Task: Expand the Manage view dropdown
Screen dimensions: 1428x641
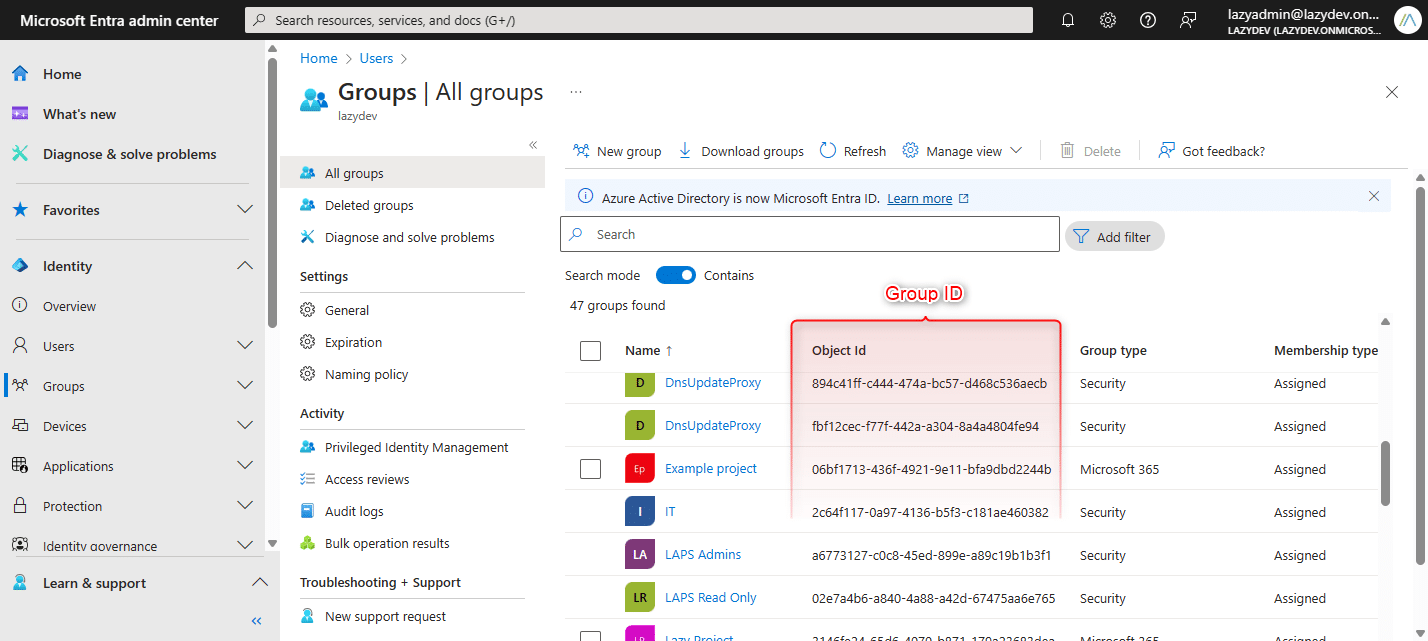Action: [x=962, y=151]
